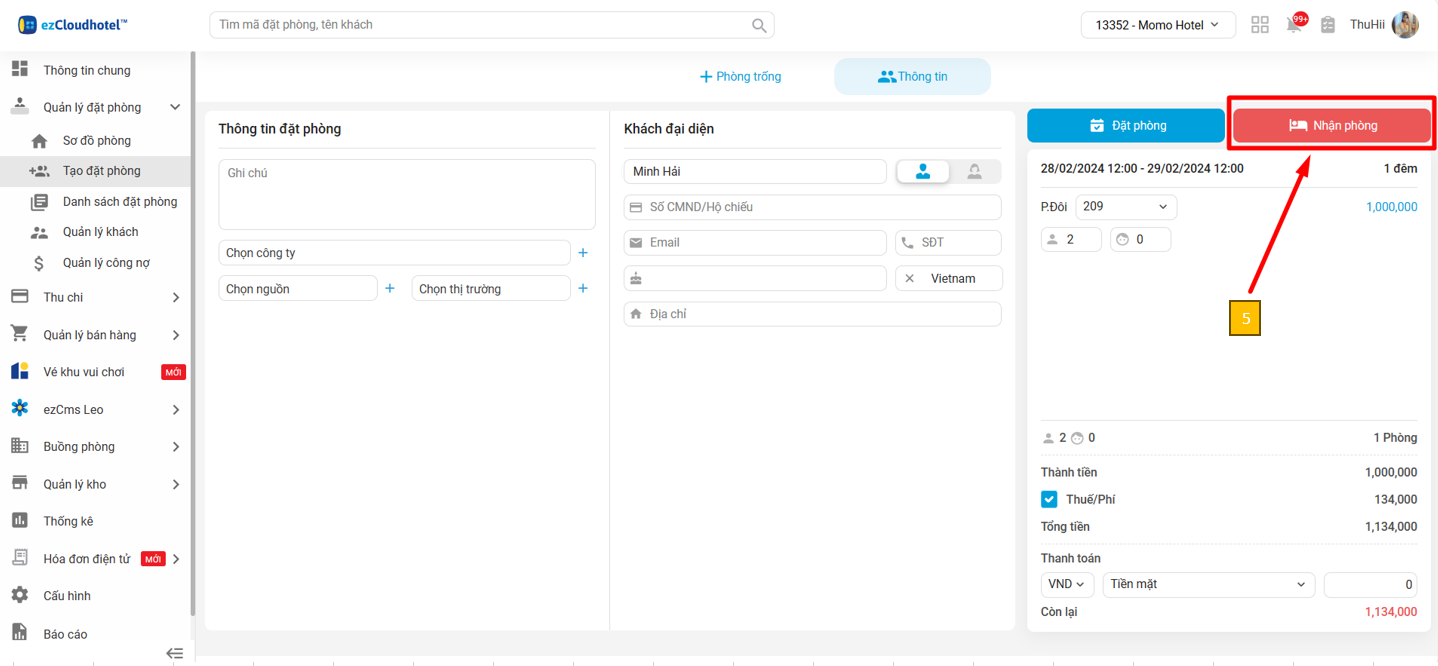This screenshot has height=666, width=1438.
Task: Click the clipboard icon in header
Action: 1328,25
